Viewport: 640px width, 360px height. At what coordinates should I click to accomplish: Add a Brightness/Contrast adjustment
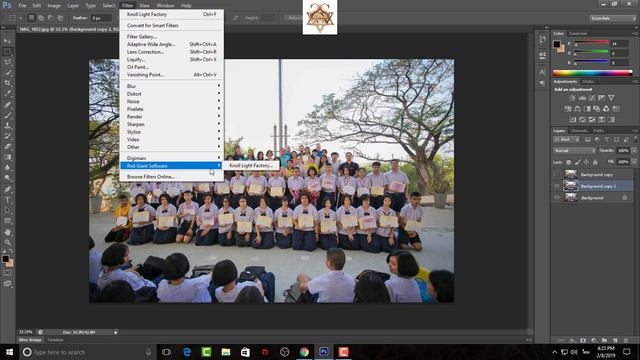572,98
